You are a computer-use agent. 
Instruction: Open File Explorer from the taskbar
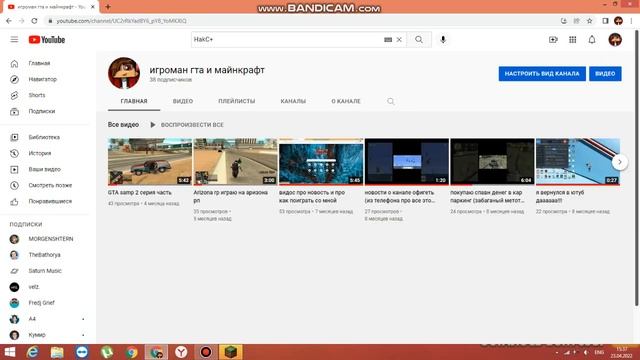pyautogui.click(x=57, y=352)
